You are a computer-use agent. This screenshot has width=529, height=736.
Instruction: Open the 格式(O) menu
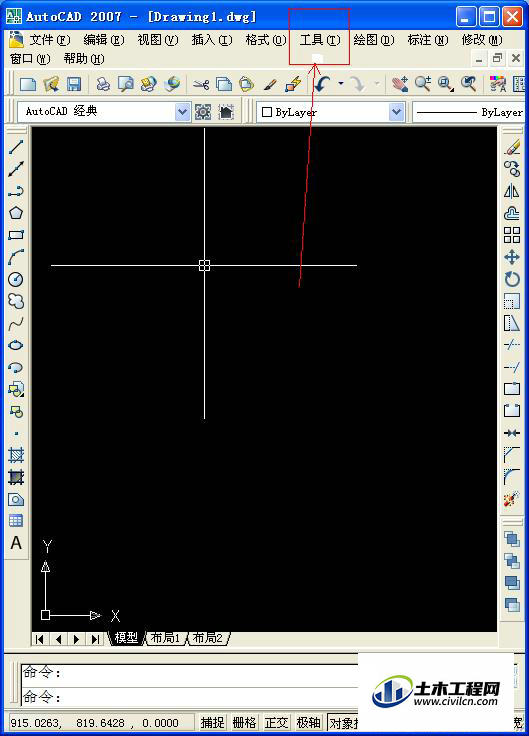click(x=266, y=40)
